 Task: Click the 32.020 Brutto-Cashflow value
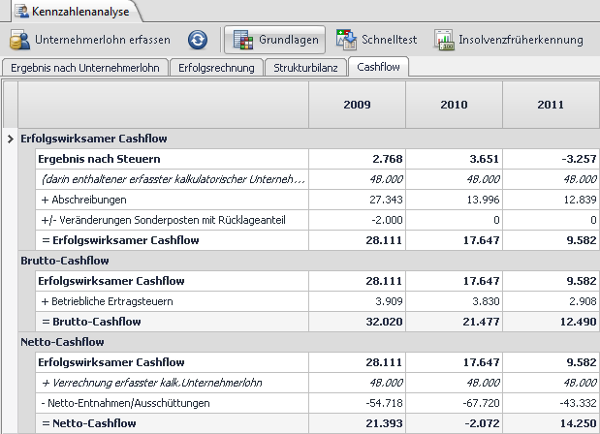click(384, 321)
